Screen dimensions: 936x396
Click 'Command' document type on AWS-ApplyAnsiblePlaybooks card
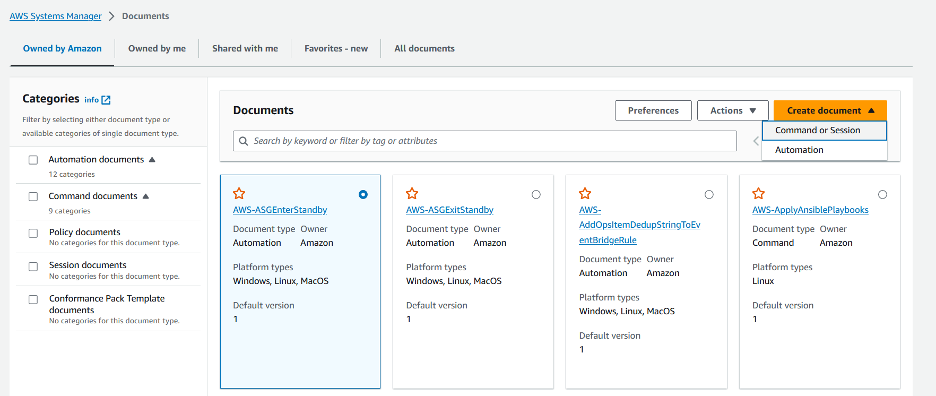pos(773,243)
